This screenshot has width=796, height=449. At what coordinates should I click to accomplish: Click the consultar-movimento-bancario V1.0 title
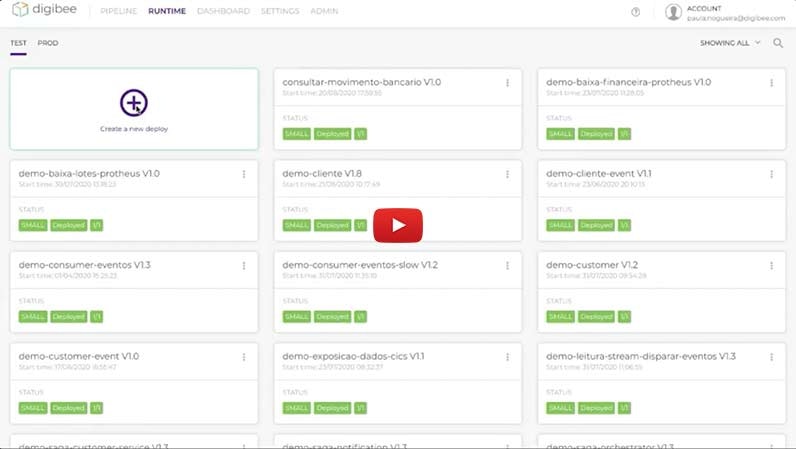click(x=361, y=82)
